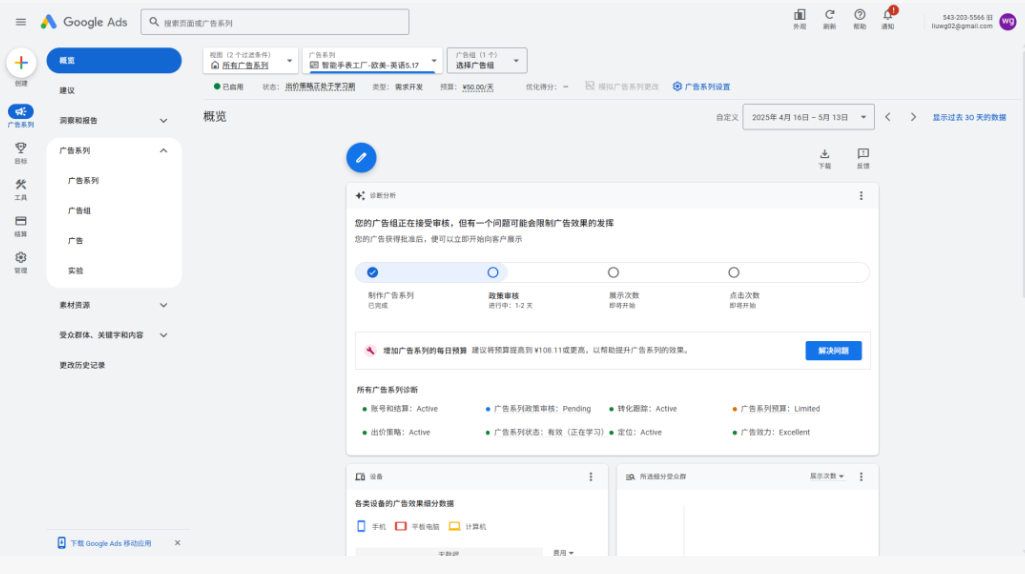Select the clicks step circle
Viewport: 1025px width, 574px height.
[733, 273]
